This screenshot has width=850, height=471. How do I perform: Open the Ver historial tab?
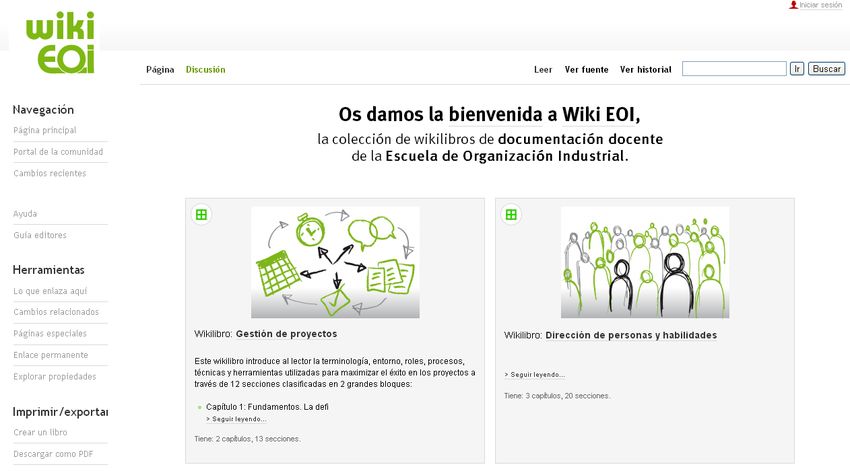coord(646,69)
